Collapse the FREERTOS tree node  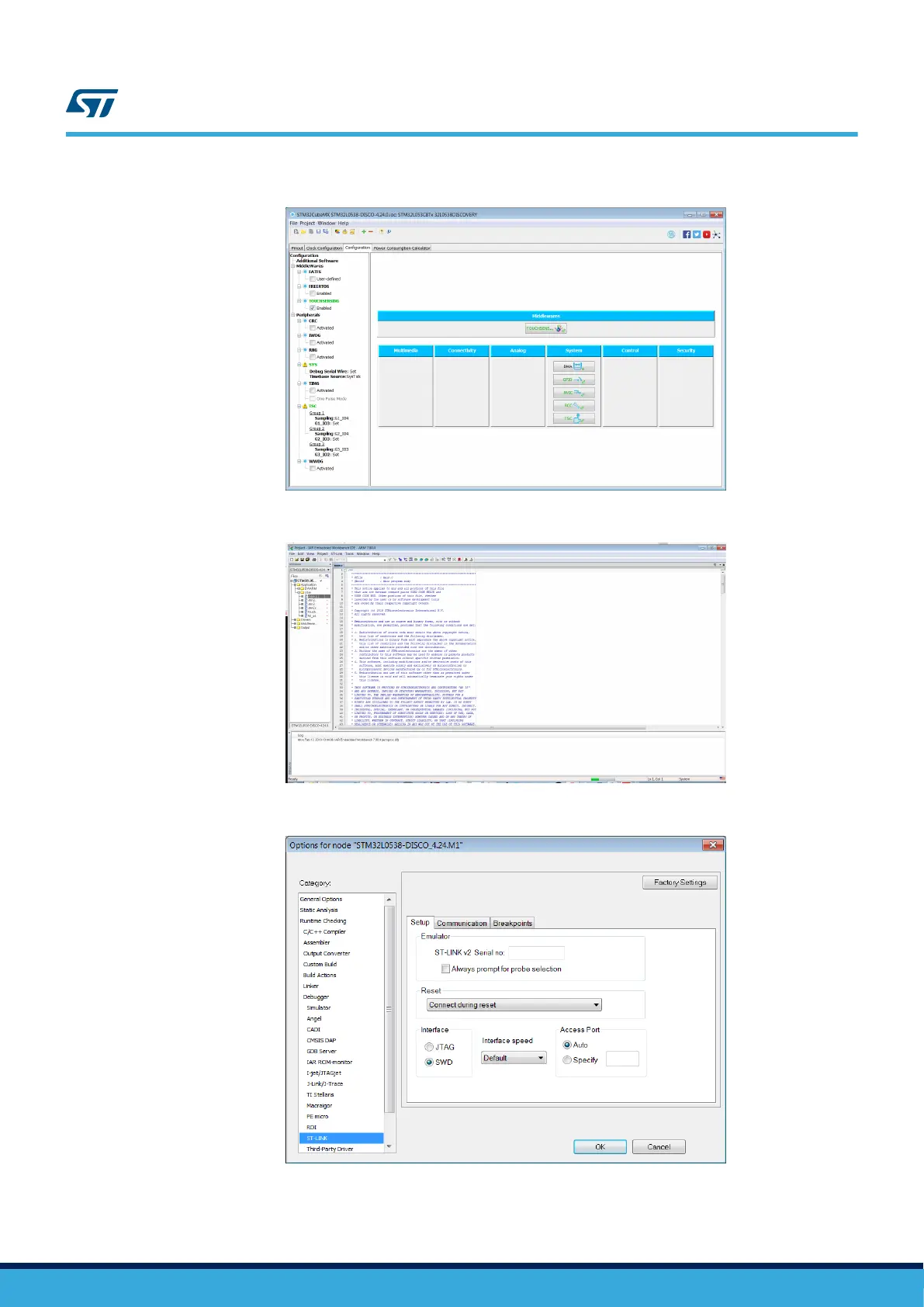299,286
